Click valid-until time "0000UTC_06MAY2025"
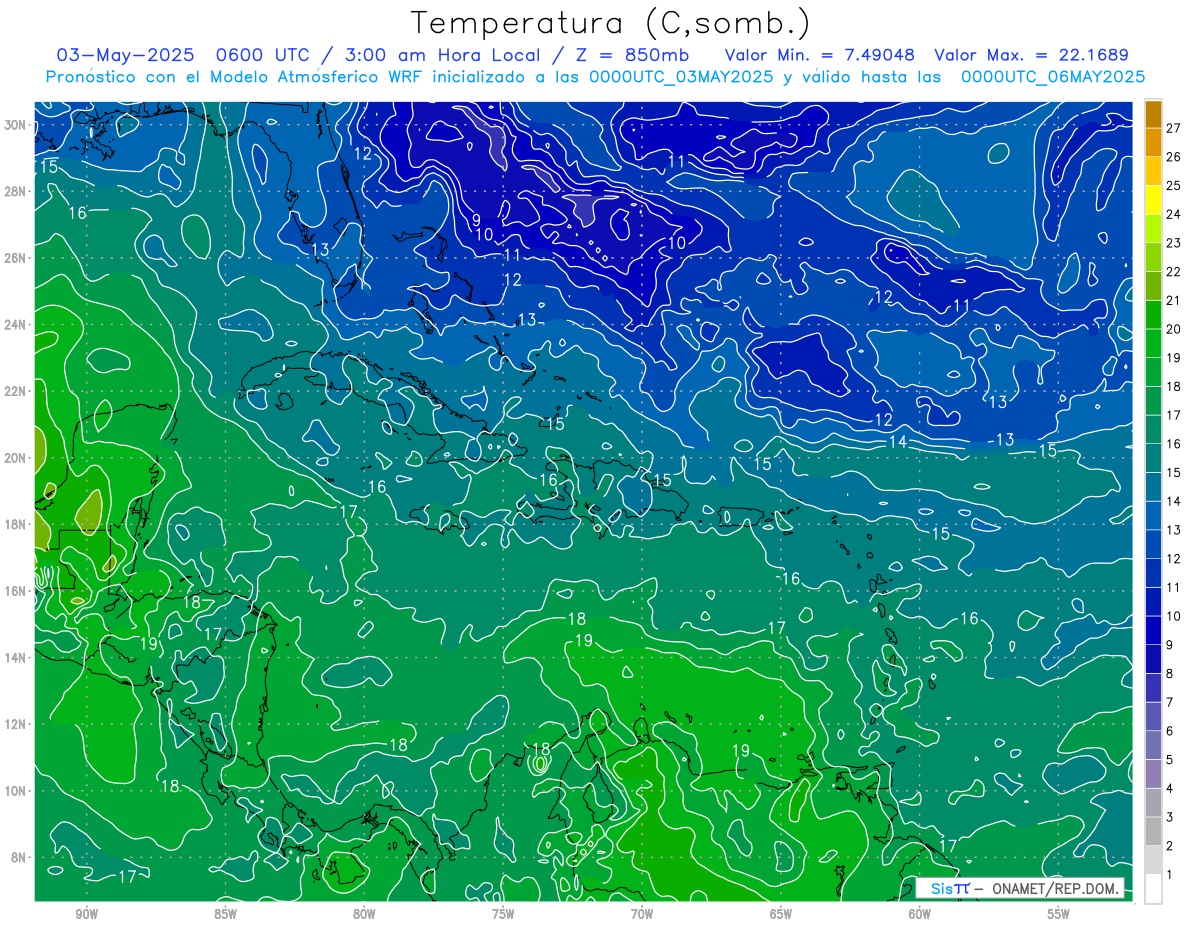This screenshot has width=1200, height=927. pyautogui.click(x=1053, y=77)
